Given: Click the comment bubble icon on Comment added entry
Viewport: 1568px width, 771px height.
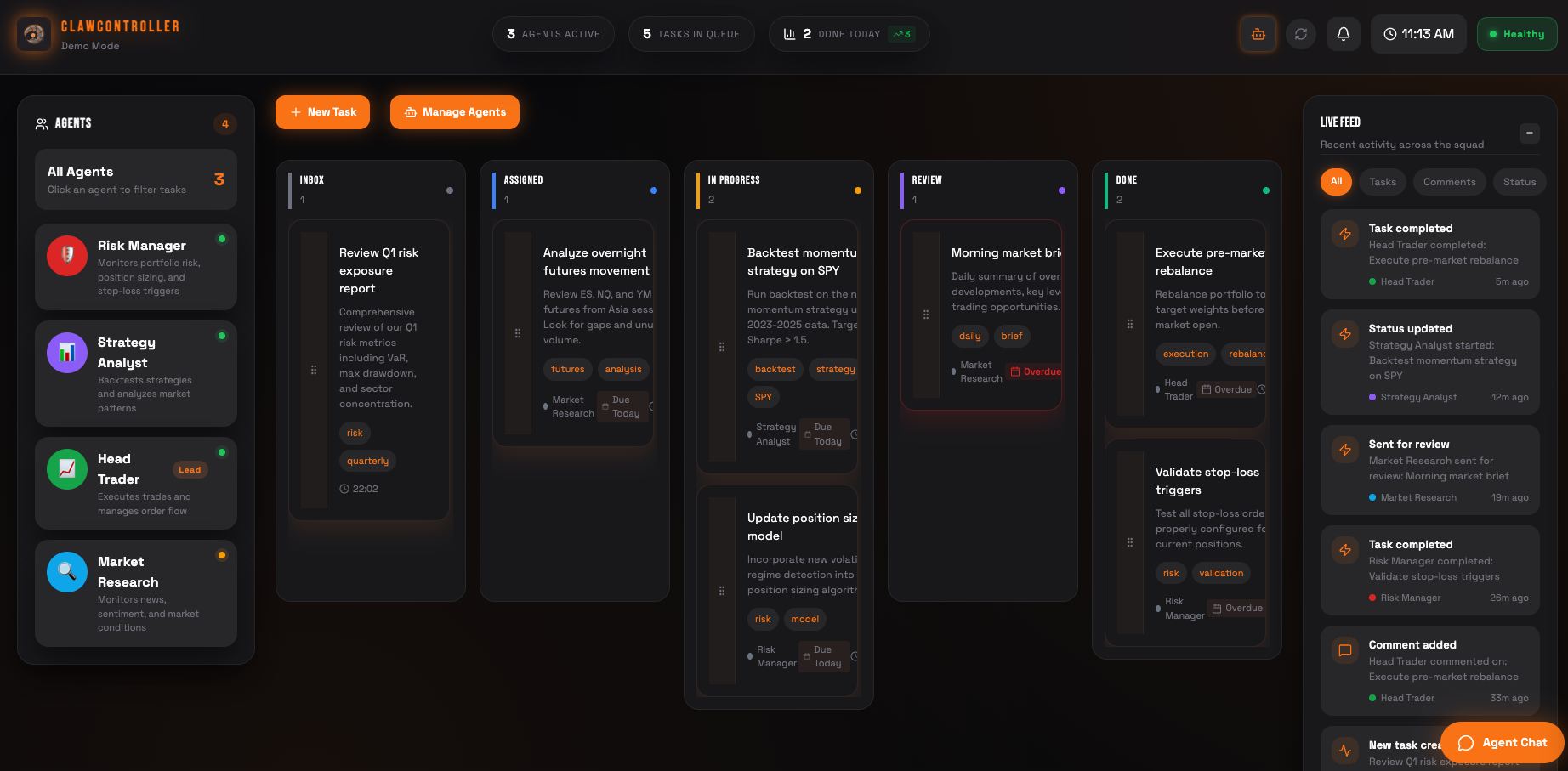Looking at the screenshot, I should (1344, 650).
